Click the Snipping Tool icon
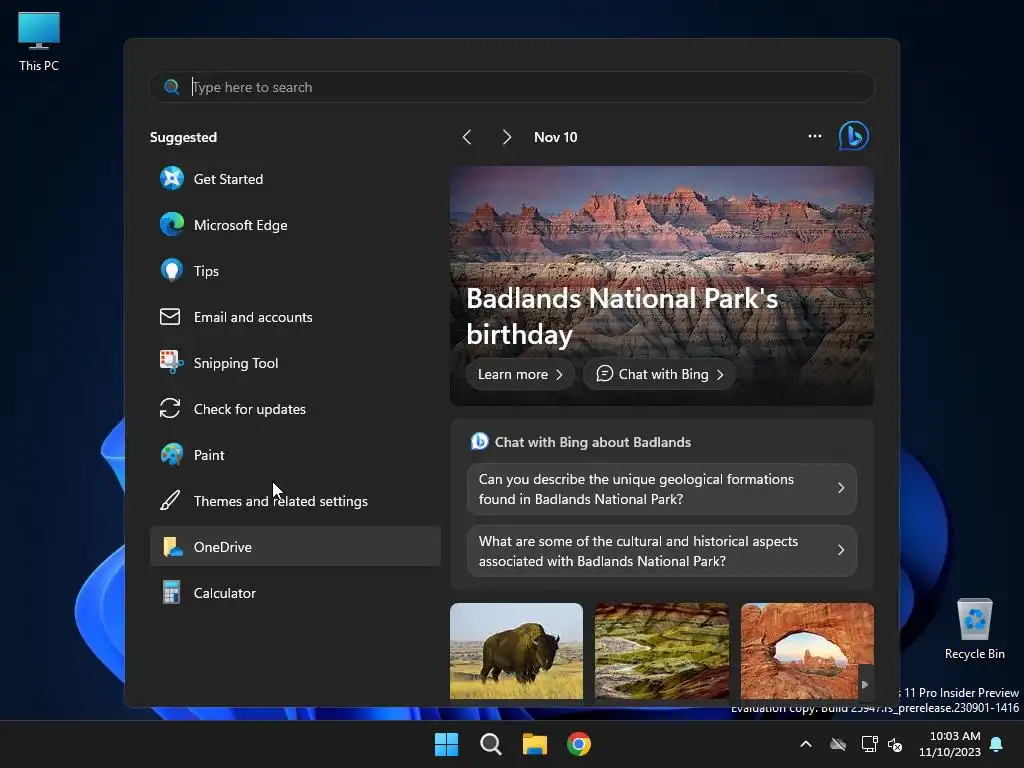This screenshot has width=1024, height=768. pyautogui.click(x=172, y=362)
